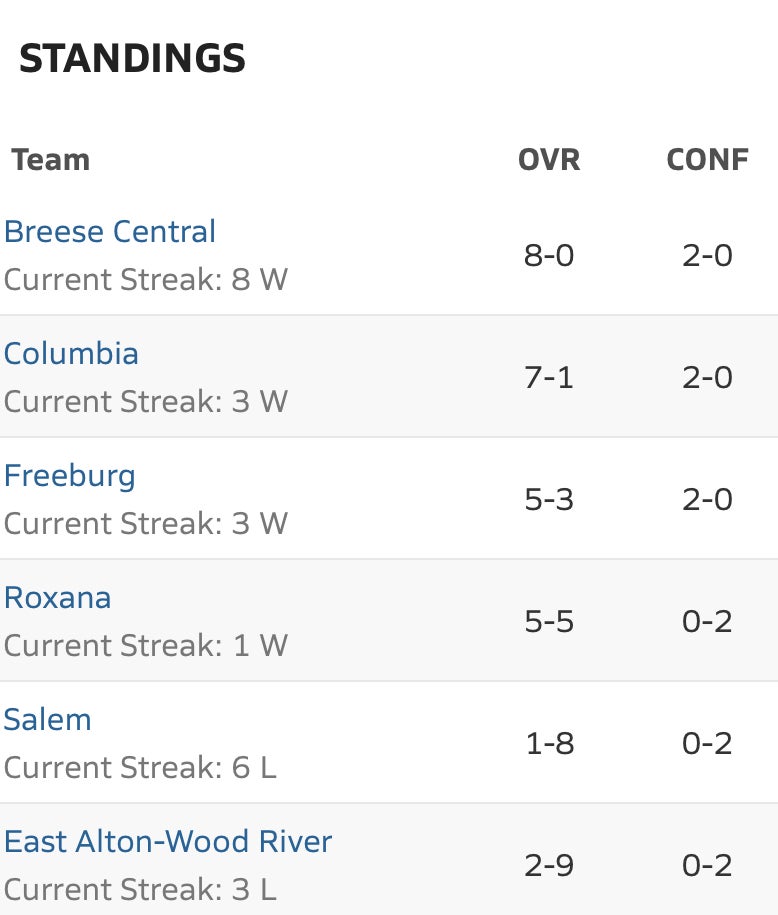The image size is (778, 915).
Task: Click the Team column header
Action: [x=51, y=159]
